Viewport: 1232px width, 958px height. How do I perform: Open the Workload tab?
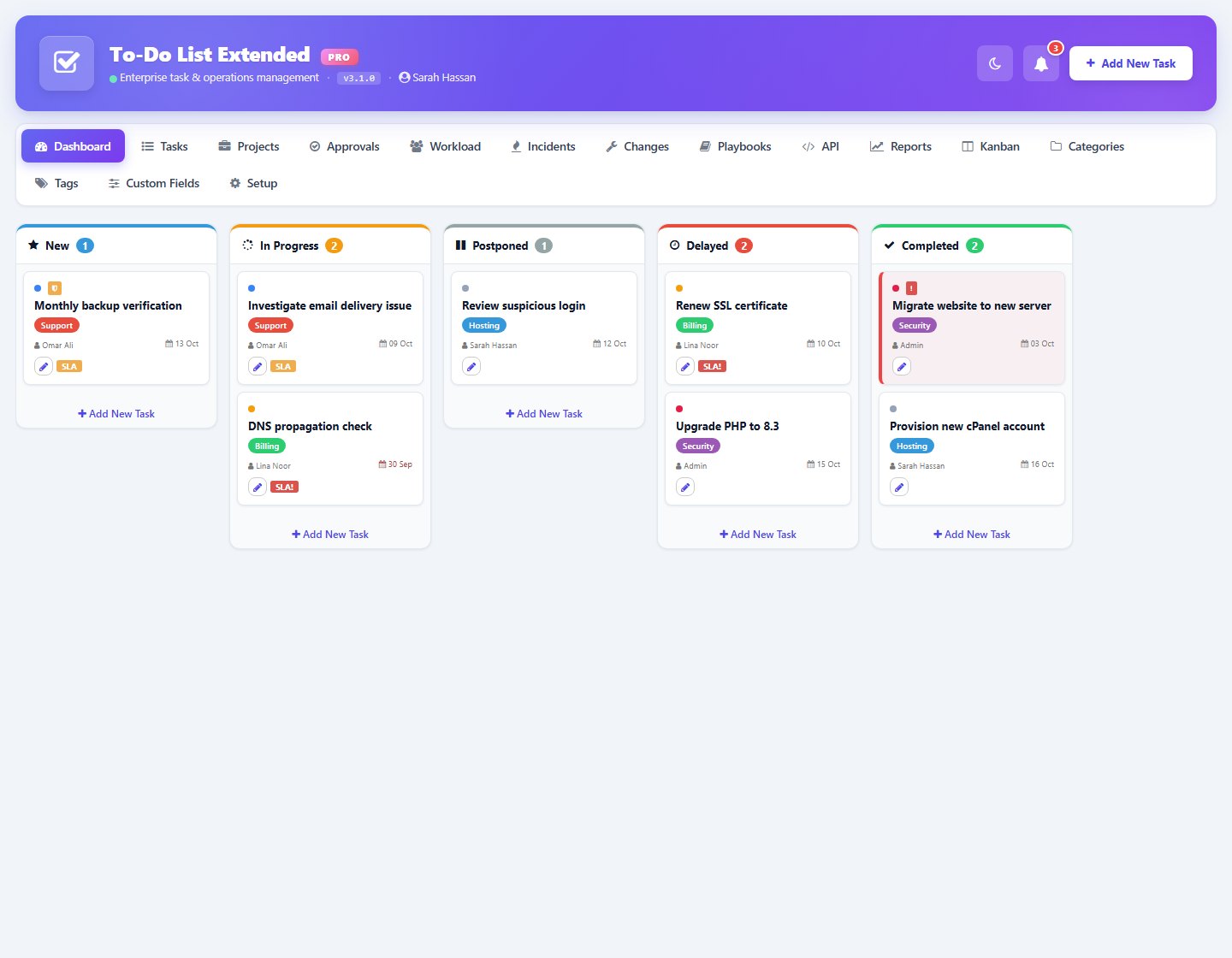[445, 146]
